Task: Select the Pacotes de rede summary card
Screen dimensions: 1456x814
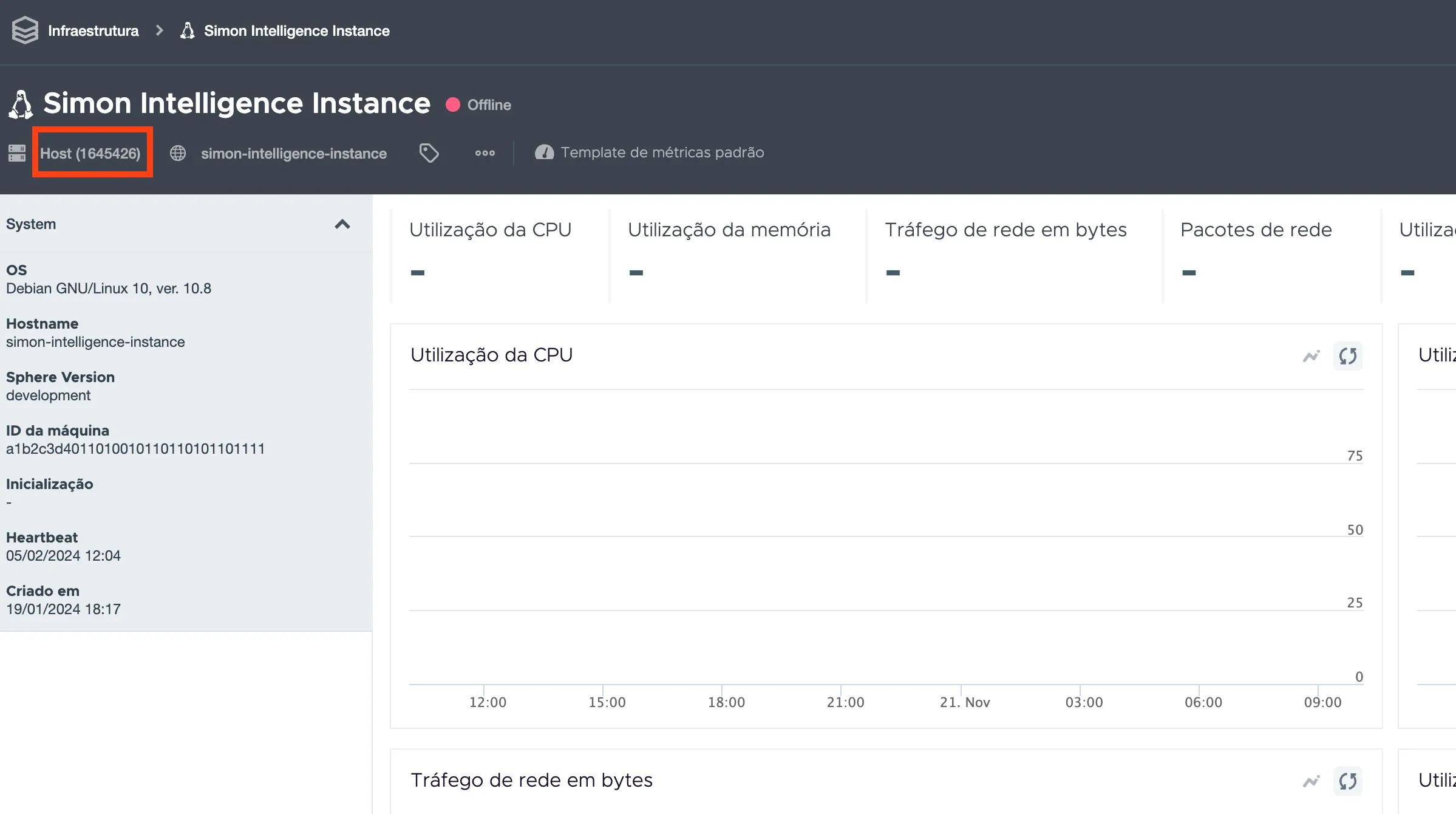Action: tap(1271, 255)
